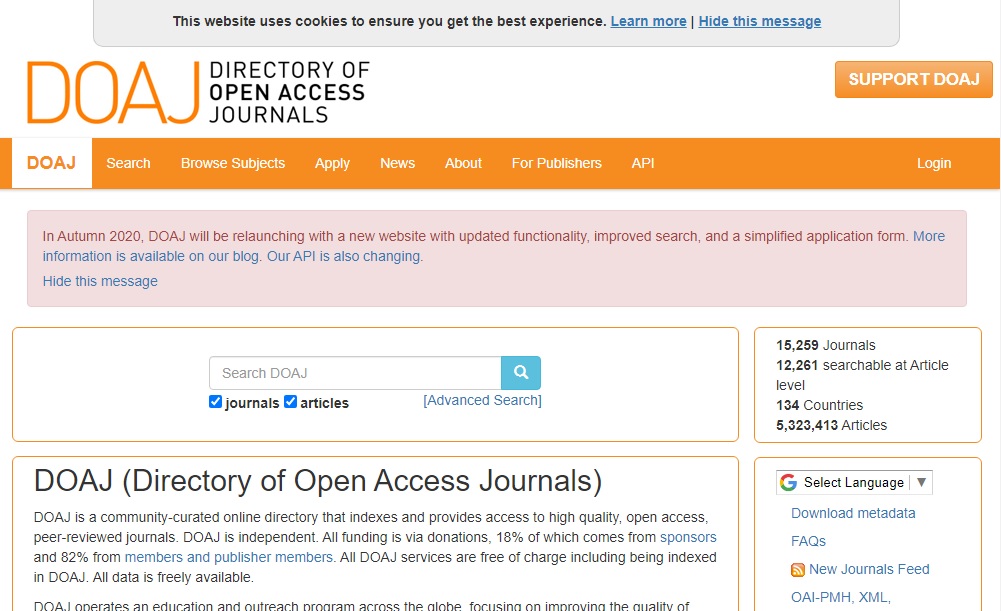Expand the Select Language dropdown

[x=855, y=483]
